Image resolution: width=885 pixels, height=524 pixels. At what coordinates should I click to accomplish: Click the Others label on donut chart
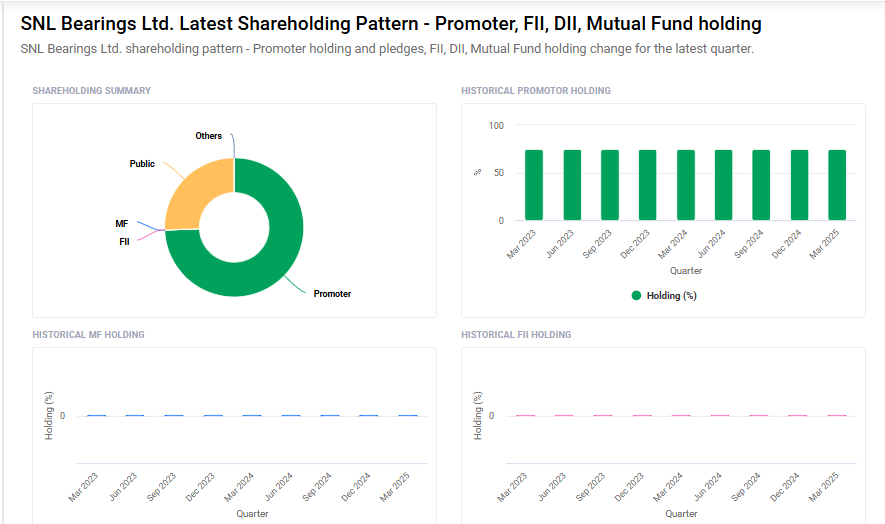point(208,136)
